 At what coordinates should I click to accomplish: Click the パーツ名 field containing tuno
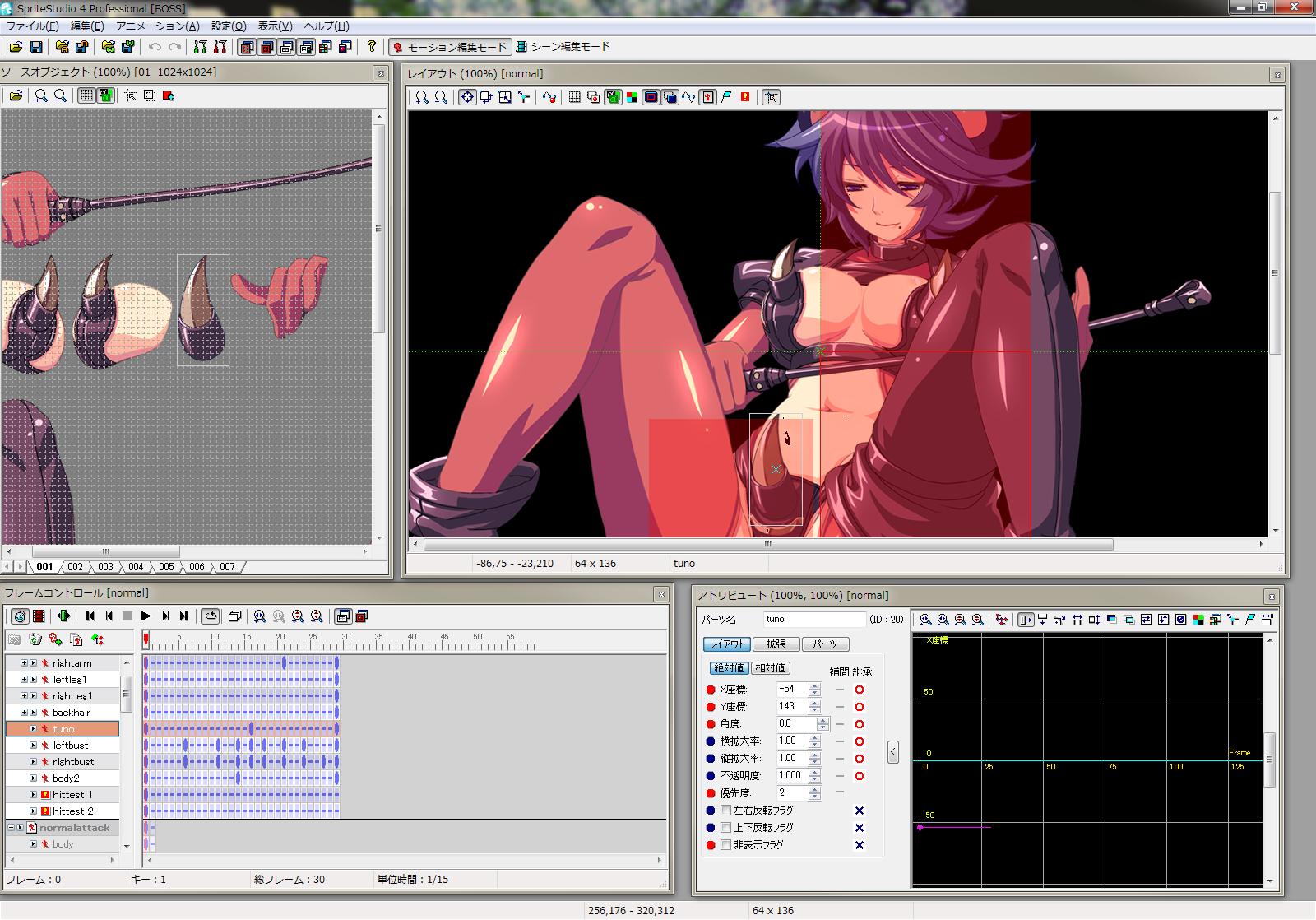[x=814, y=620]
